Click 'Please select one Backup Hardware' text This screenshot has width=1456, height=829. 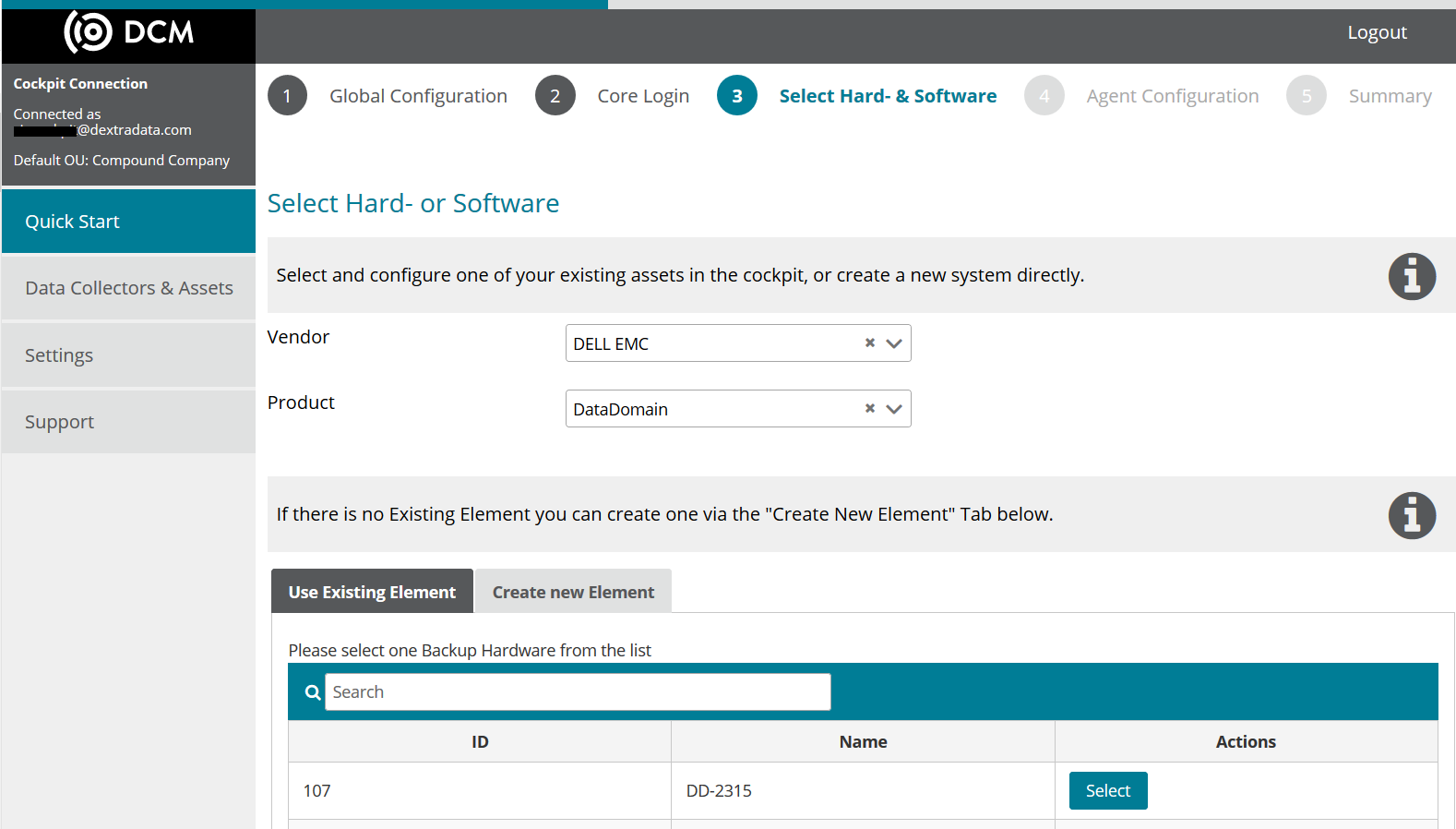click(x=470, y=651)
